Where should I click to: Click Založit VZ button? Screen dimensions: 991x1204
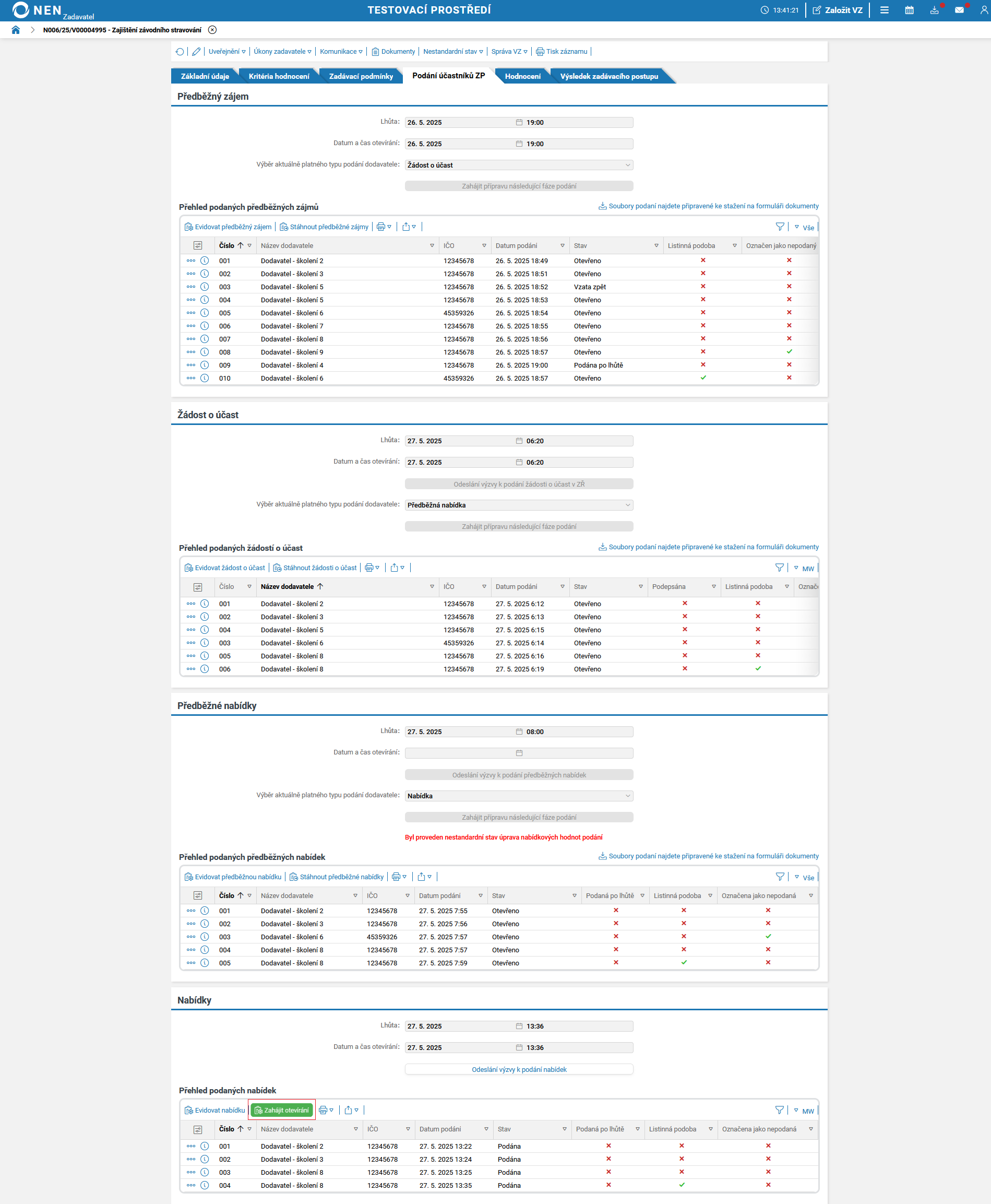click(838, 10)
